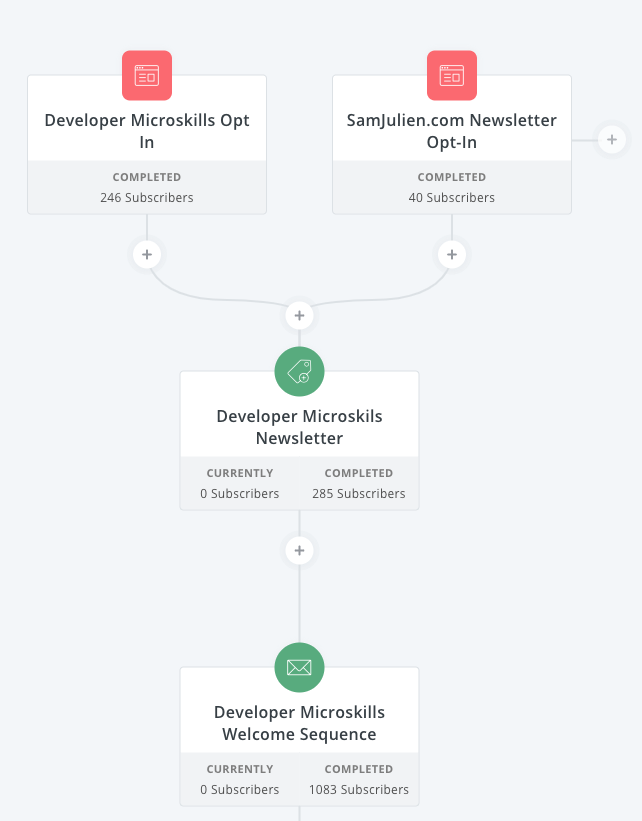The image size is (642, 821).
Task: Click the form icon above Developer Microskills Opt In
Action: pos(147,75)
